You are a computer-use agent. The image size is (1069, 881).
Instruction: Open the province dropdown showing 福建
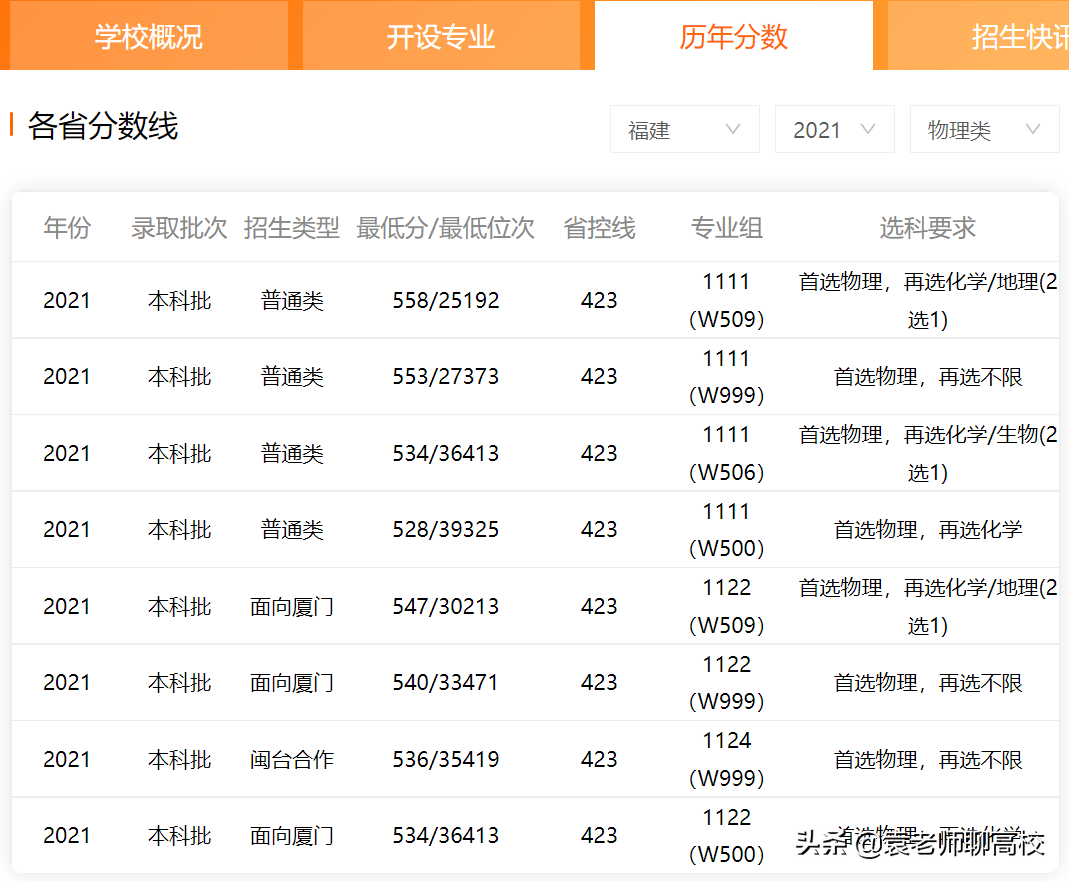[x=684, y=129]
